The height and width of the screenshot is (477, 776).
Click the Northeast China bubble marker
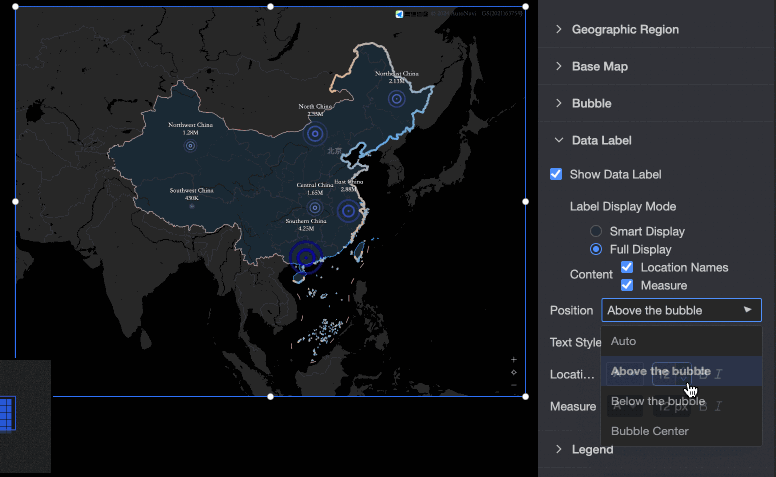396,99
